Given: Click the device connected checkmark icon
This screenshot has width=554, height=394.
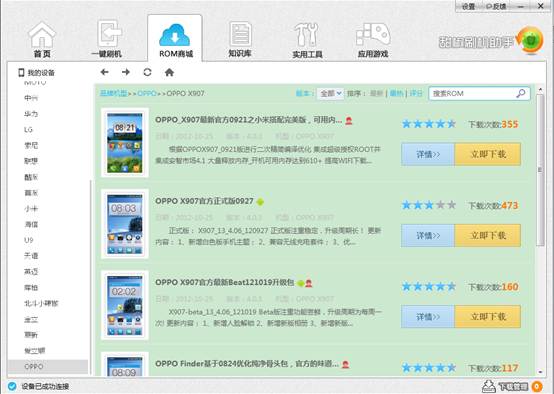Looking at the screenshot, I should tap(12, 386).
